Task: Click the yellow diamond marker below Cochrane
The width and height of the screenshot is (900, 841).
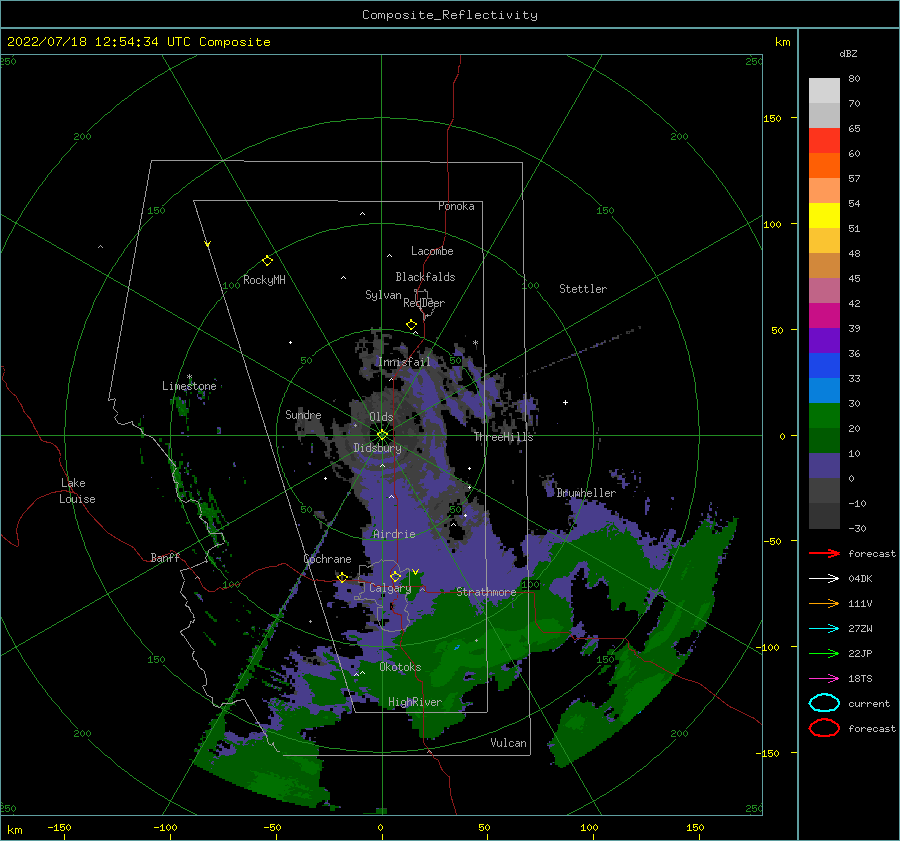Action: (x=342, y=577)
